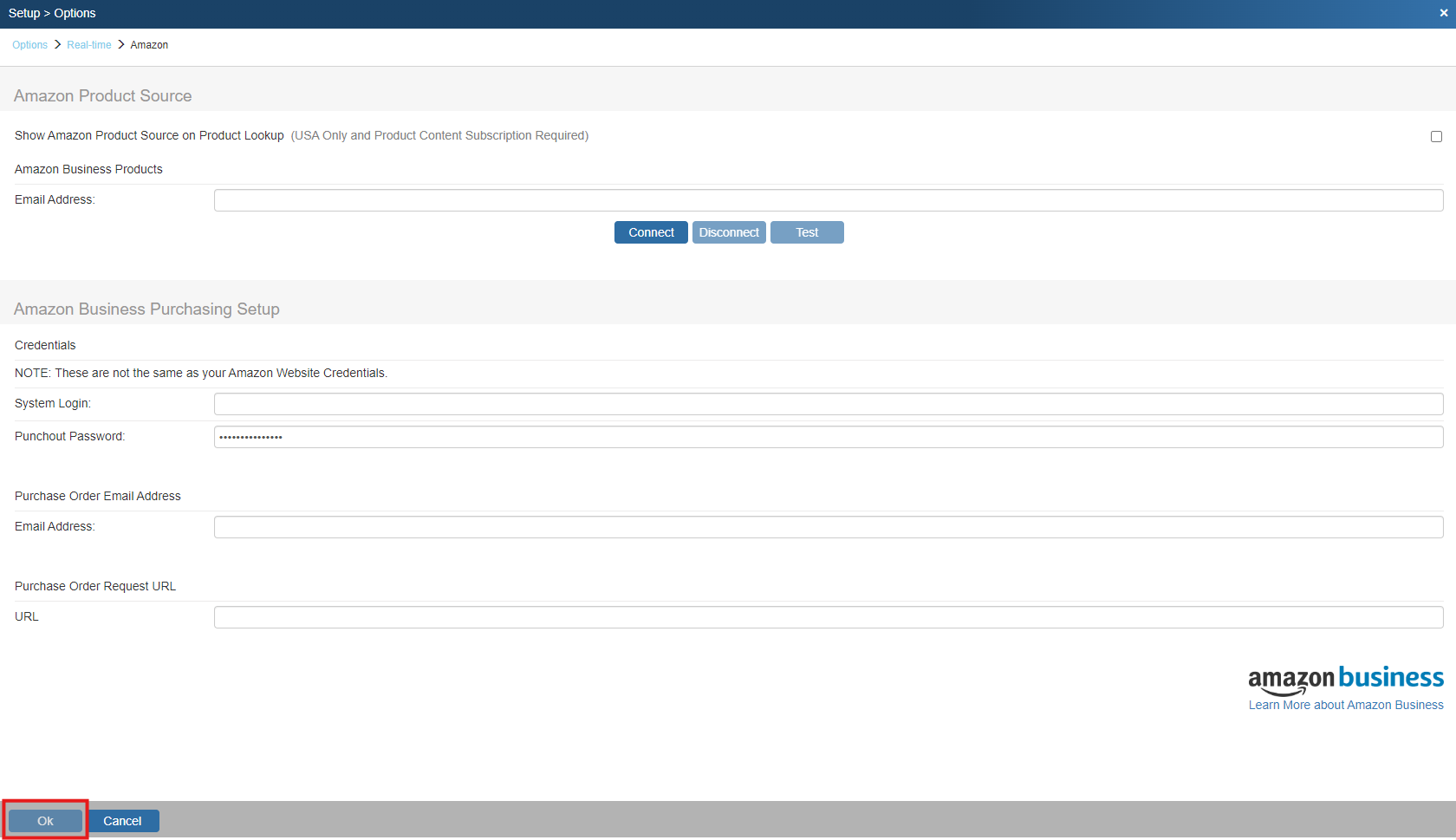
Task: Click the Amazon Business logo
Action: (x=1345, y=679)
